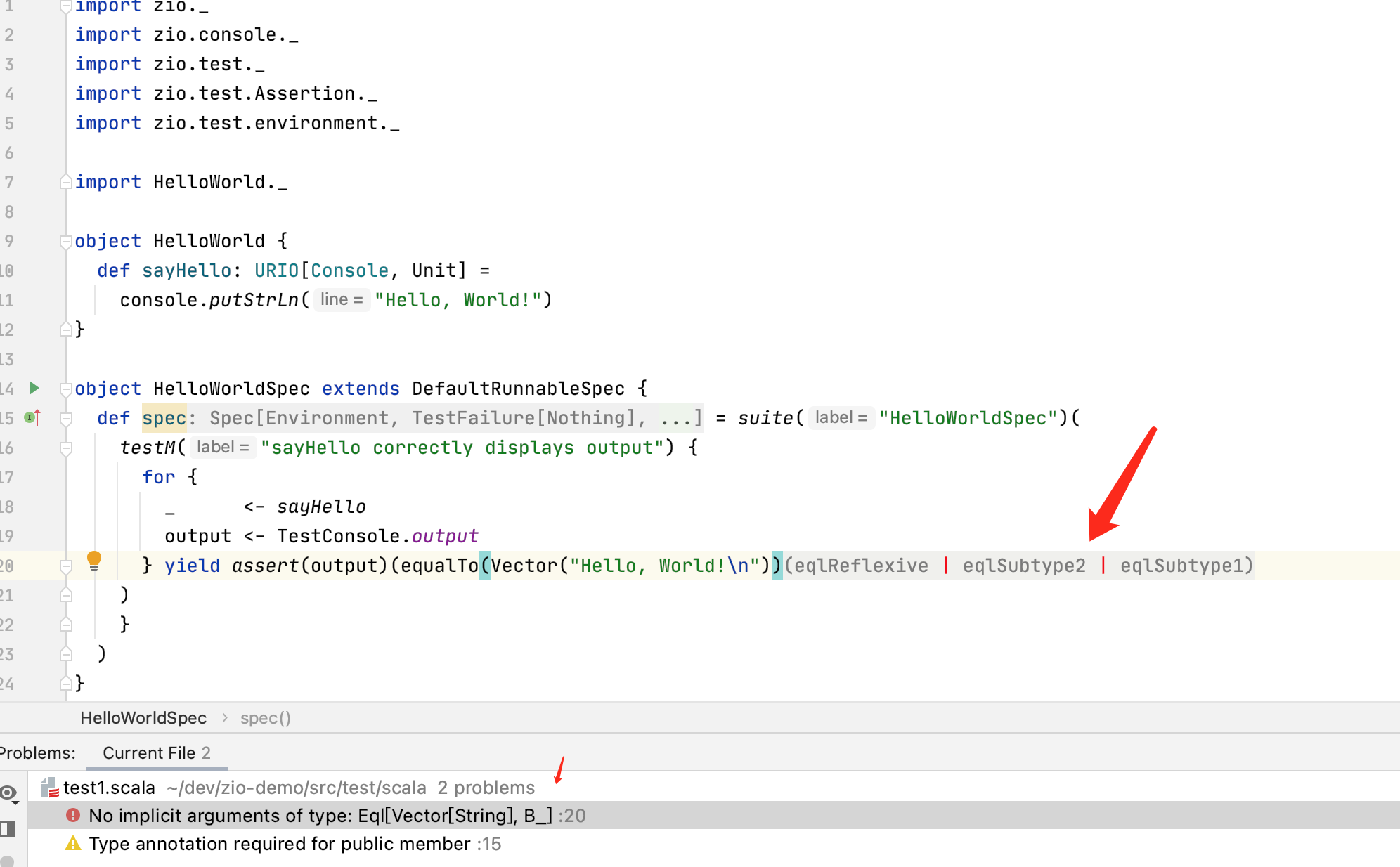
Task: Toggle the preview source eye in Problems toolbar
Action: point(7,792)
